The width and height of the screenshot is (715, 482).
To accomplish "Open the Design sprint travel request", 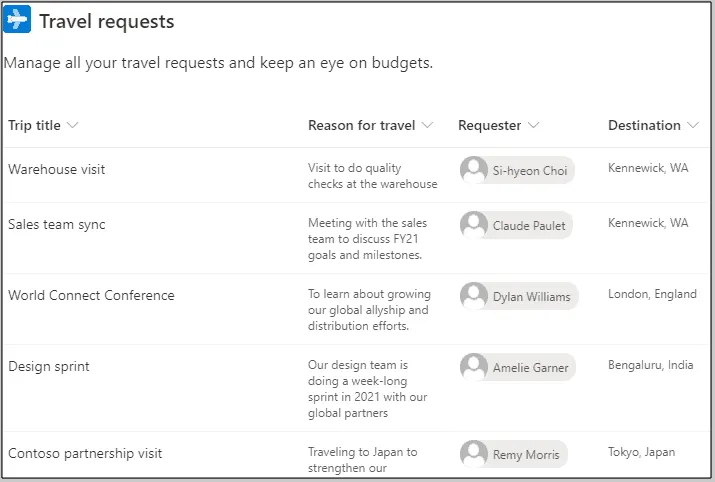I will pyautogui.click(x=49, y=366).
